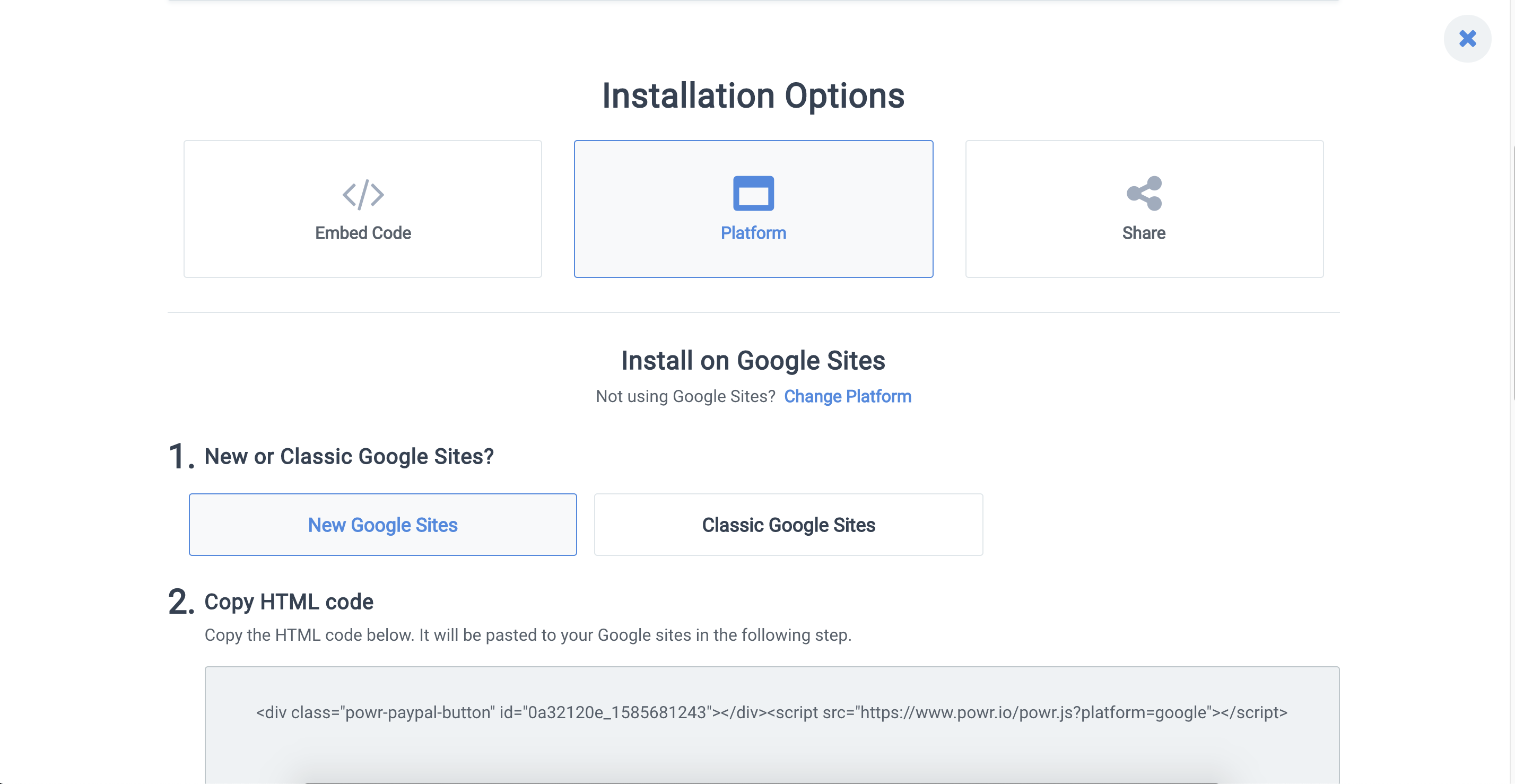Open the Change Platform link
Viewport: 1515px width, 784px height.
(848, 396)
